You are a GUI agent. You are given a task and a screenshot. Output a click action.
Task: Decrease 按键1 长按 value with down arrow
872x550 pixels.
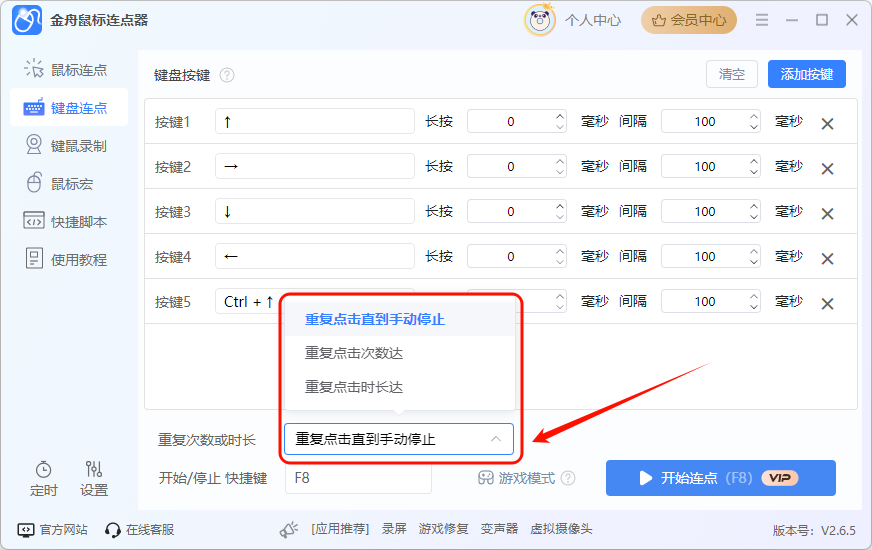[x=559, y=127]
